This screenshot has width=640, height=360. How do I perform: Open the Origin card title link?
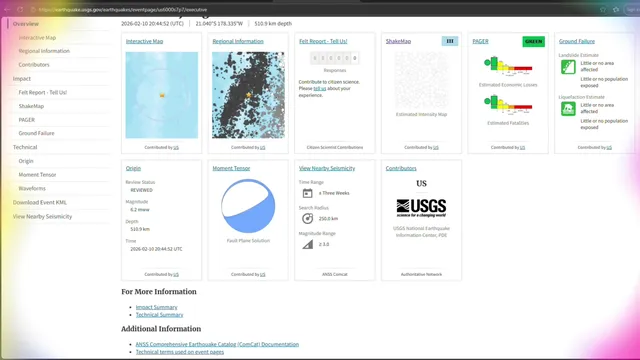pos(133,168)
